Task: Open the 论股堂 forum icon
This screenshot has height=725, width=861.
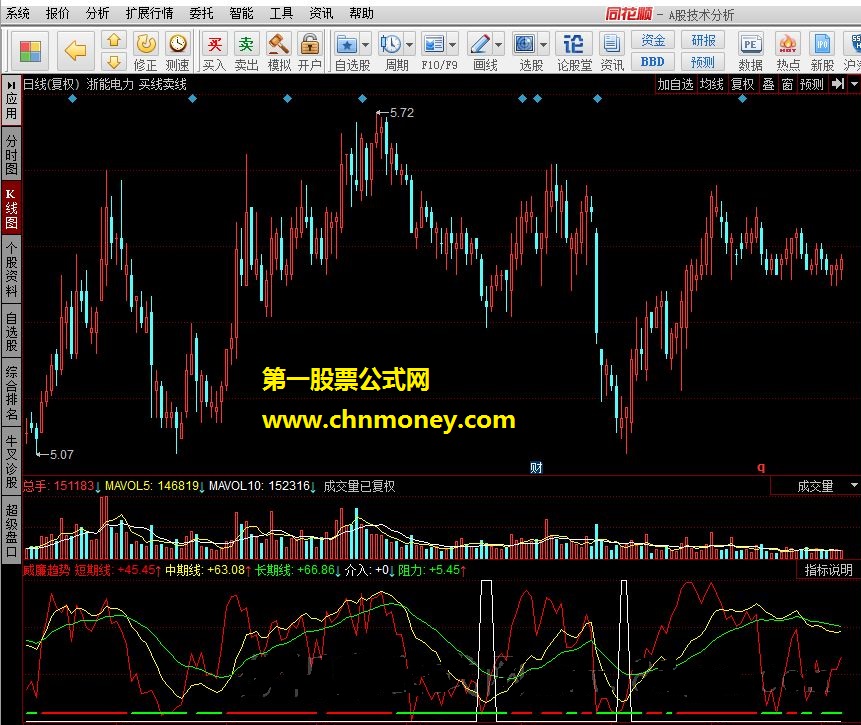Action: 574,52
